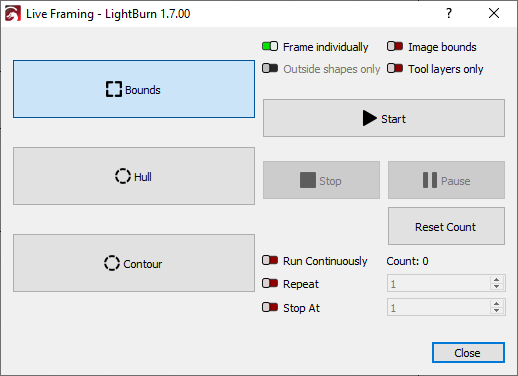
Task: Reset the frame count
Action: 446,226
